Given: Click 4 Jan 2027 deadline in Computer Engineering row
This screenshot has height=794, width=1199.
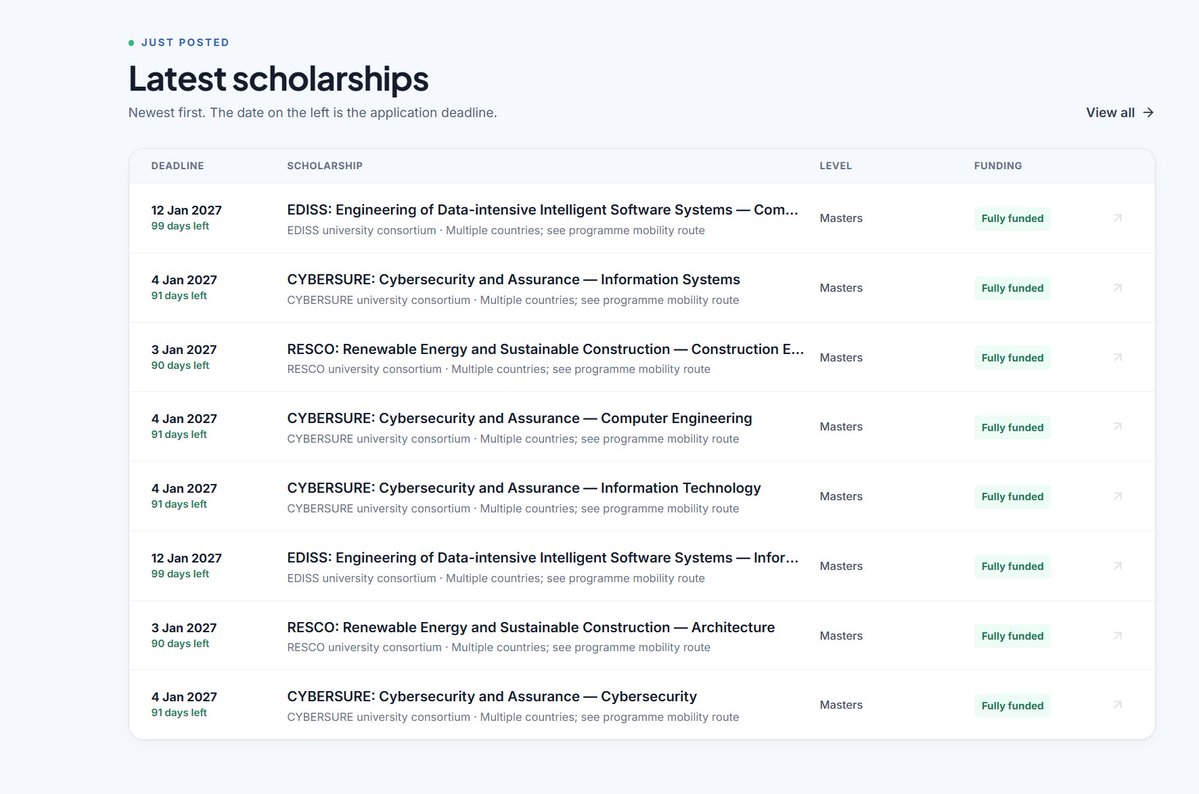Looking at the screenshot, I should coord(184,418).
